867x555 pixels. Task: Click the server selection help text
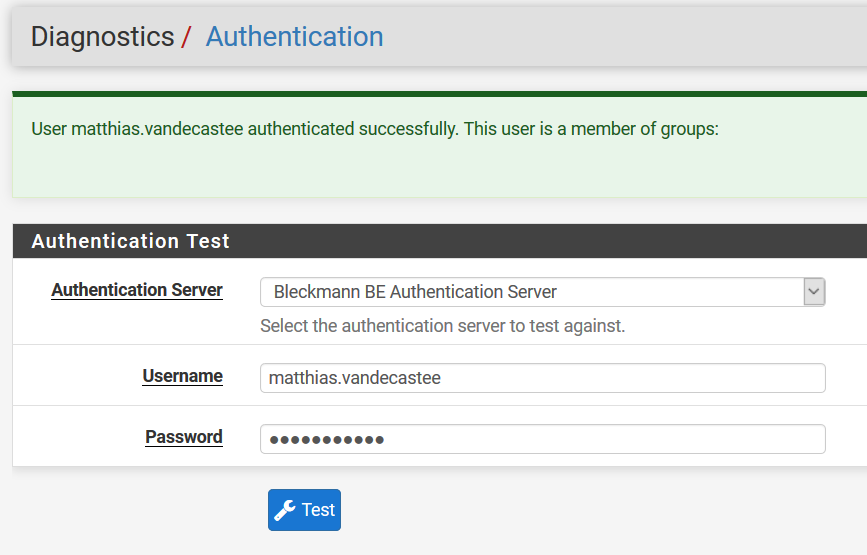442,326
